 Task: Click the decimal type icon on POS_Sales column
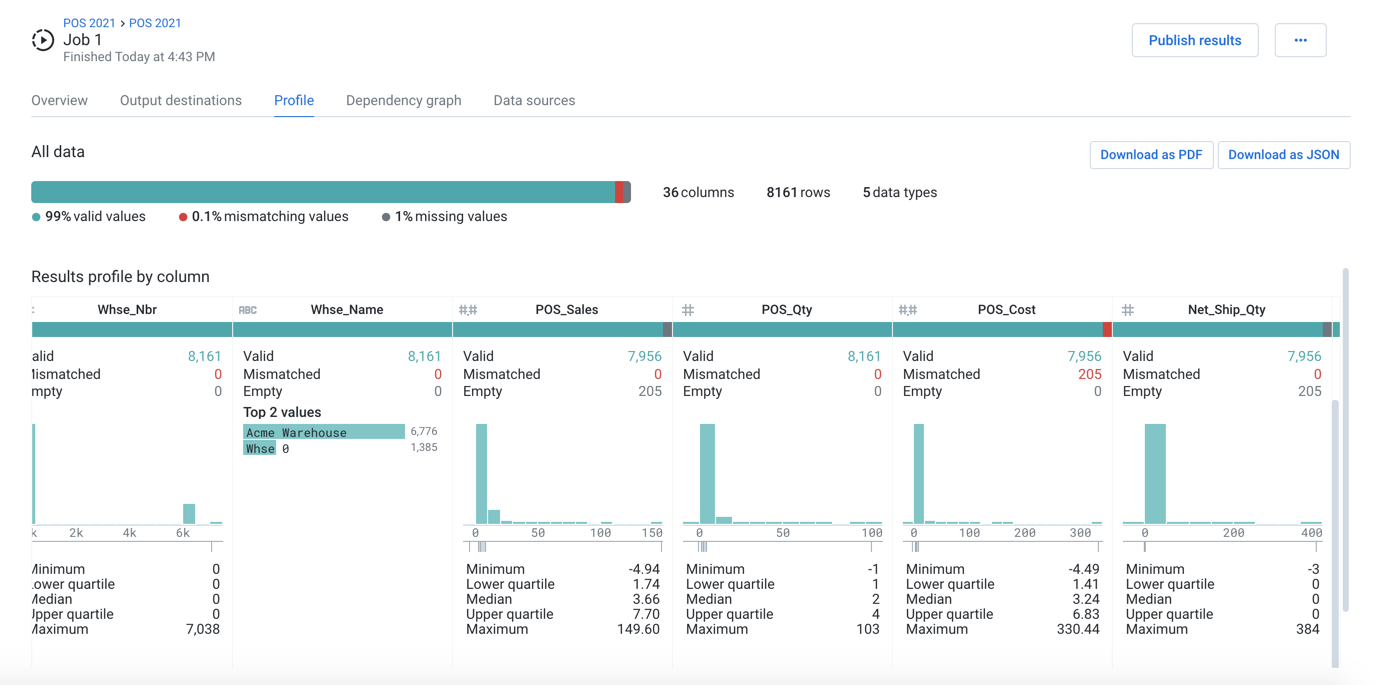pyautogui.click(x=467, y=309)
